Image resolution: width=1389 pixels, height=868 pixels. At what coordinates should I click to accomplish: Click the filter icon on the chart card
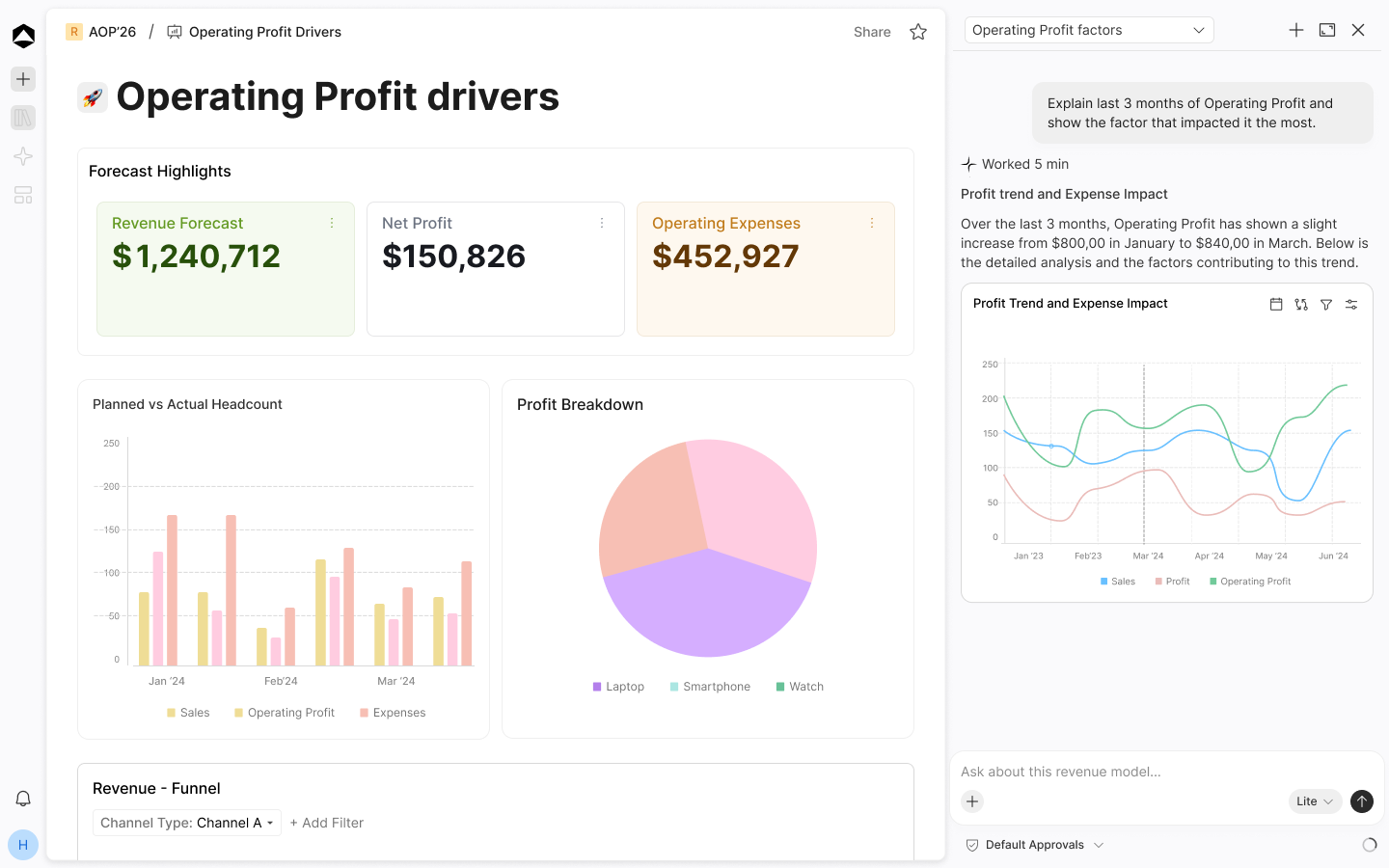pyautogui.click(x=1326, y=304)
